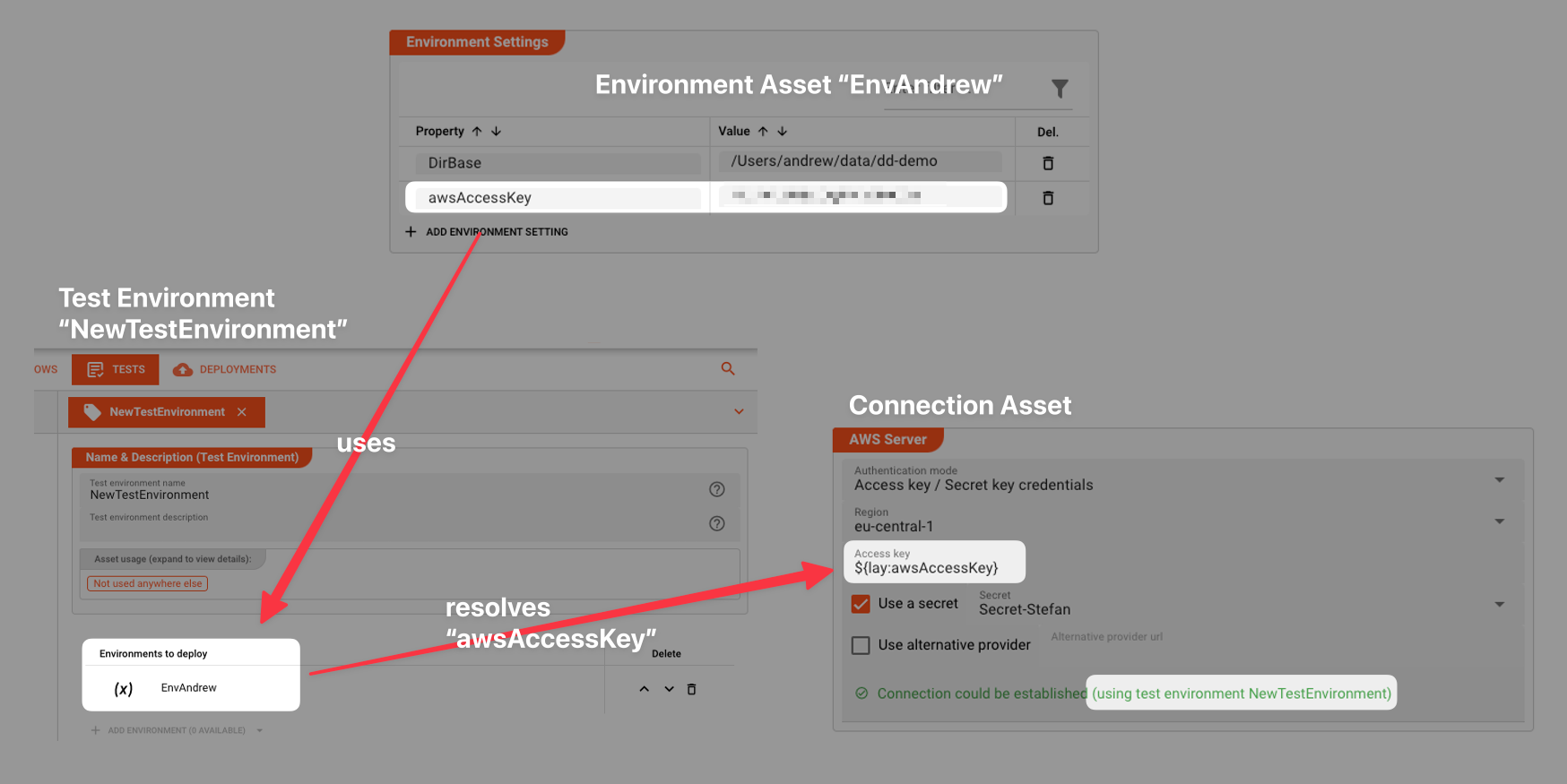Image resolution: width=1567 pixels, height=784 pixels.
Task: Delete the awsAccessKey property row
Action: (1048, 198)
